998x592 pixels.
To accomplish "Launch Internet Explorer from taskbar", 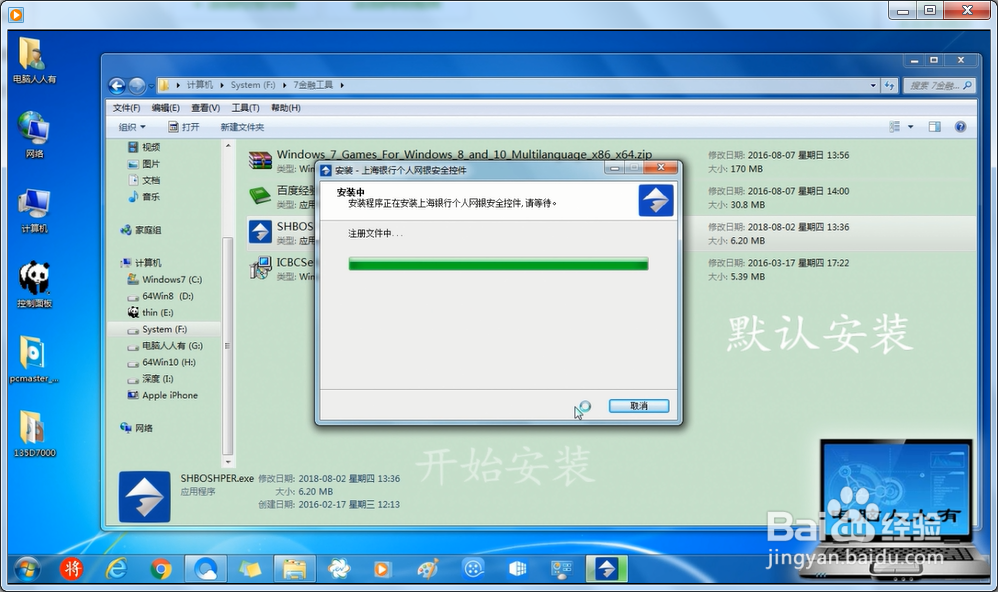I will 116,568.
